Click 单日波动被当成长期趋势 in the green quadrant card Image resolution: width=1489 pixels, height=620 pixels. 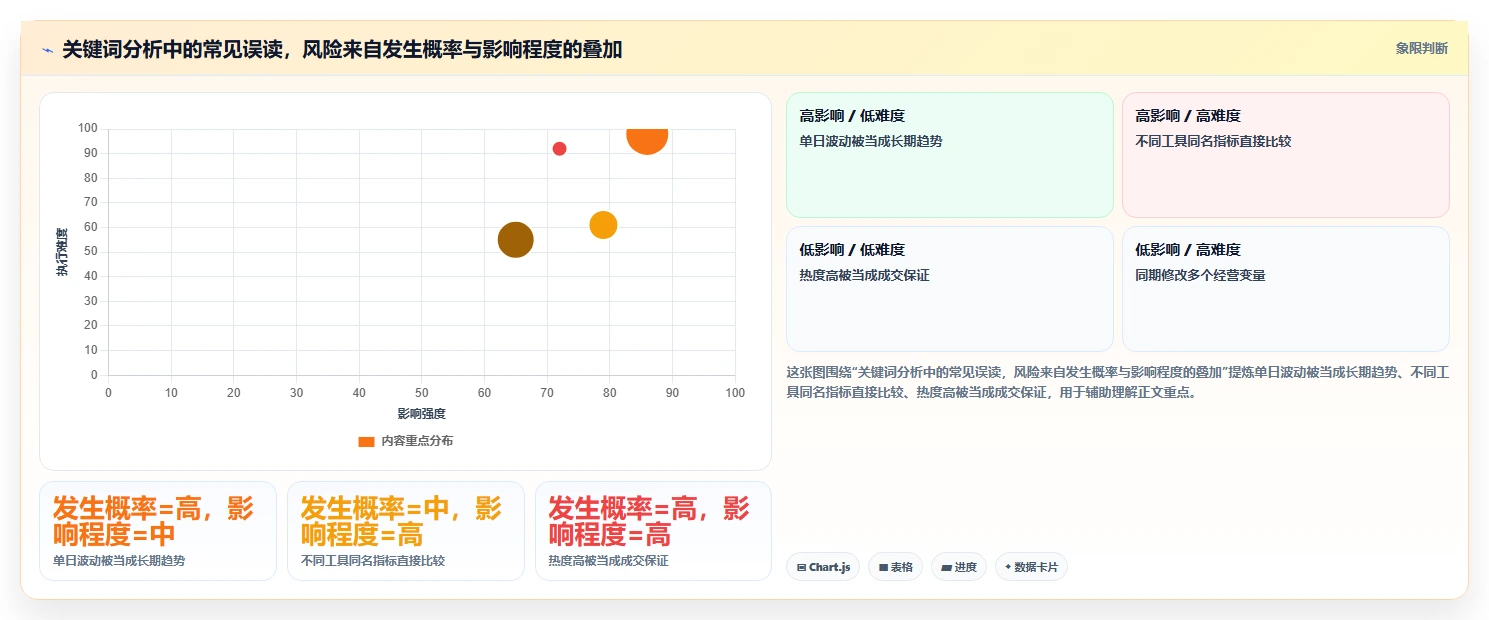click(871, 141)
